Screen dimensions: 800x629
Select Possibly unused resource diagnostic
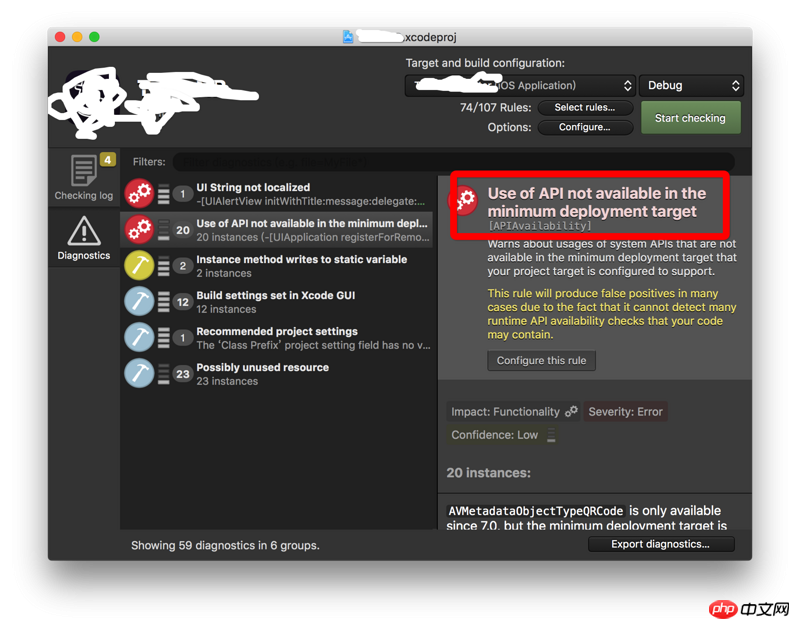click(277, 374)
